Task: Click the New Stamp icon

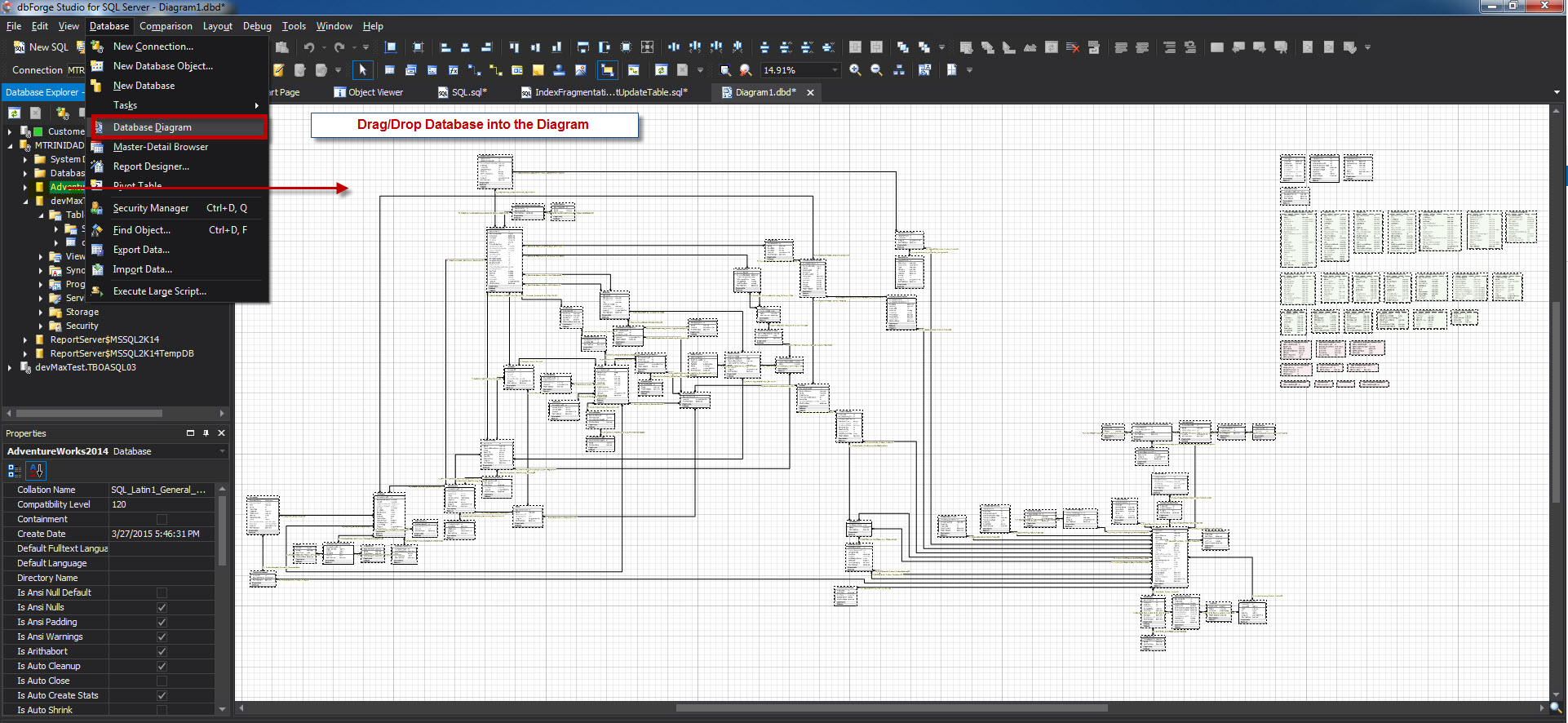Action: [x=560, y=70]
